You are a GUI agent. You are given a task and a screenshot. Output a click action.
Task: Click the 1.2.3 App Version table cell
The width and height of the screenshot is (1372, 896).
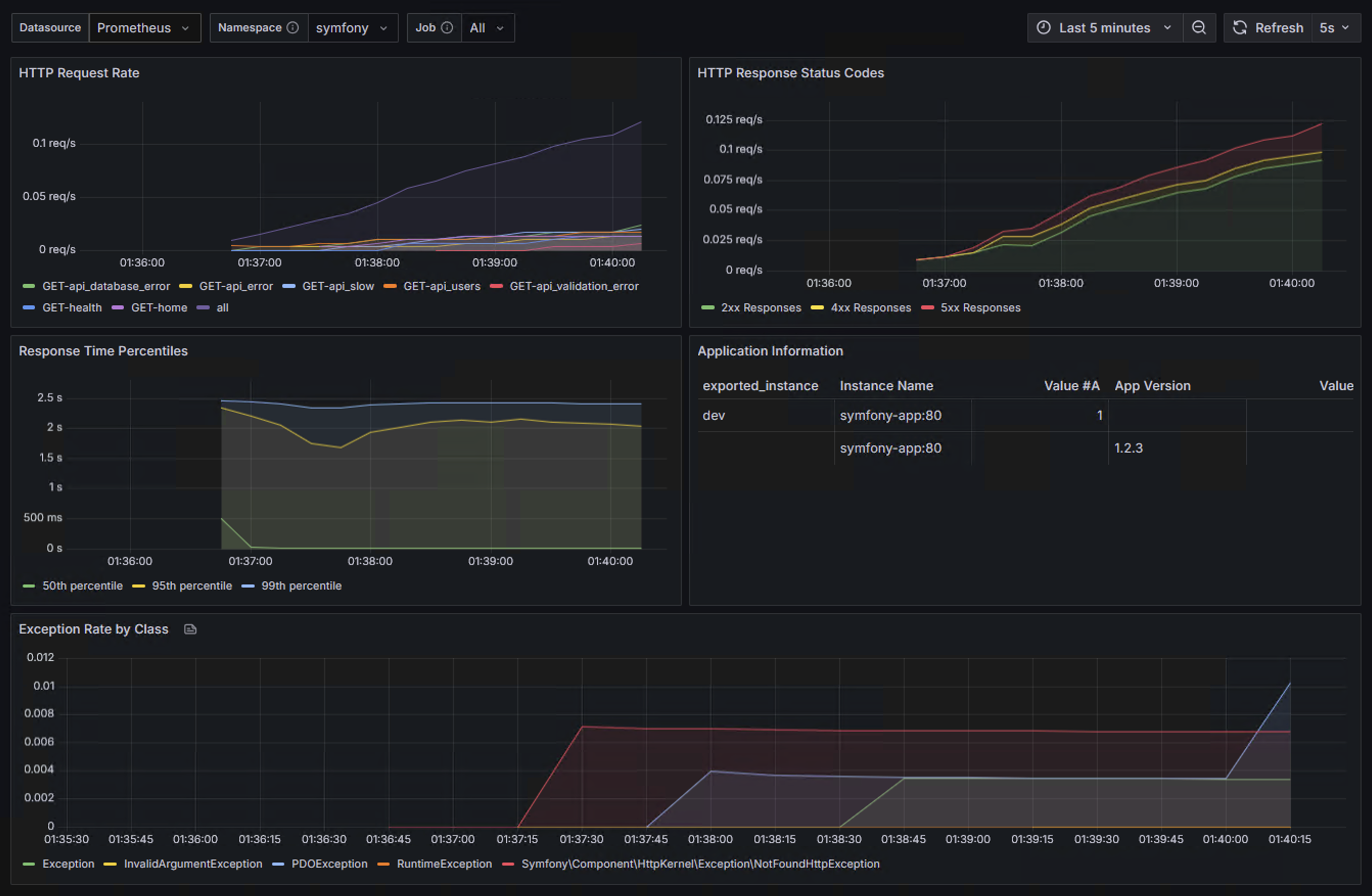point(1128,448)
